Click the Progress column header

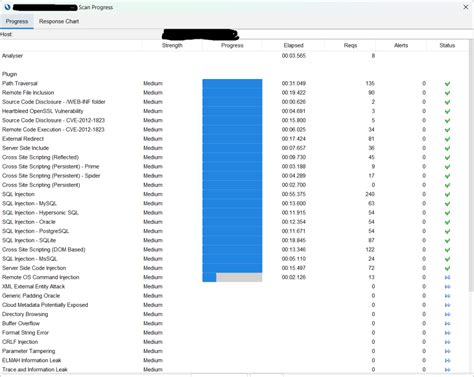232,45
